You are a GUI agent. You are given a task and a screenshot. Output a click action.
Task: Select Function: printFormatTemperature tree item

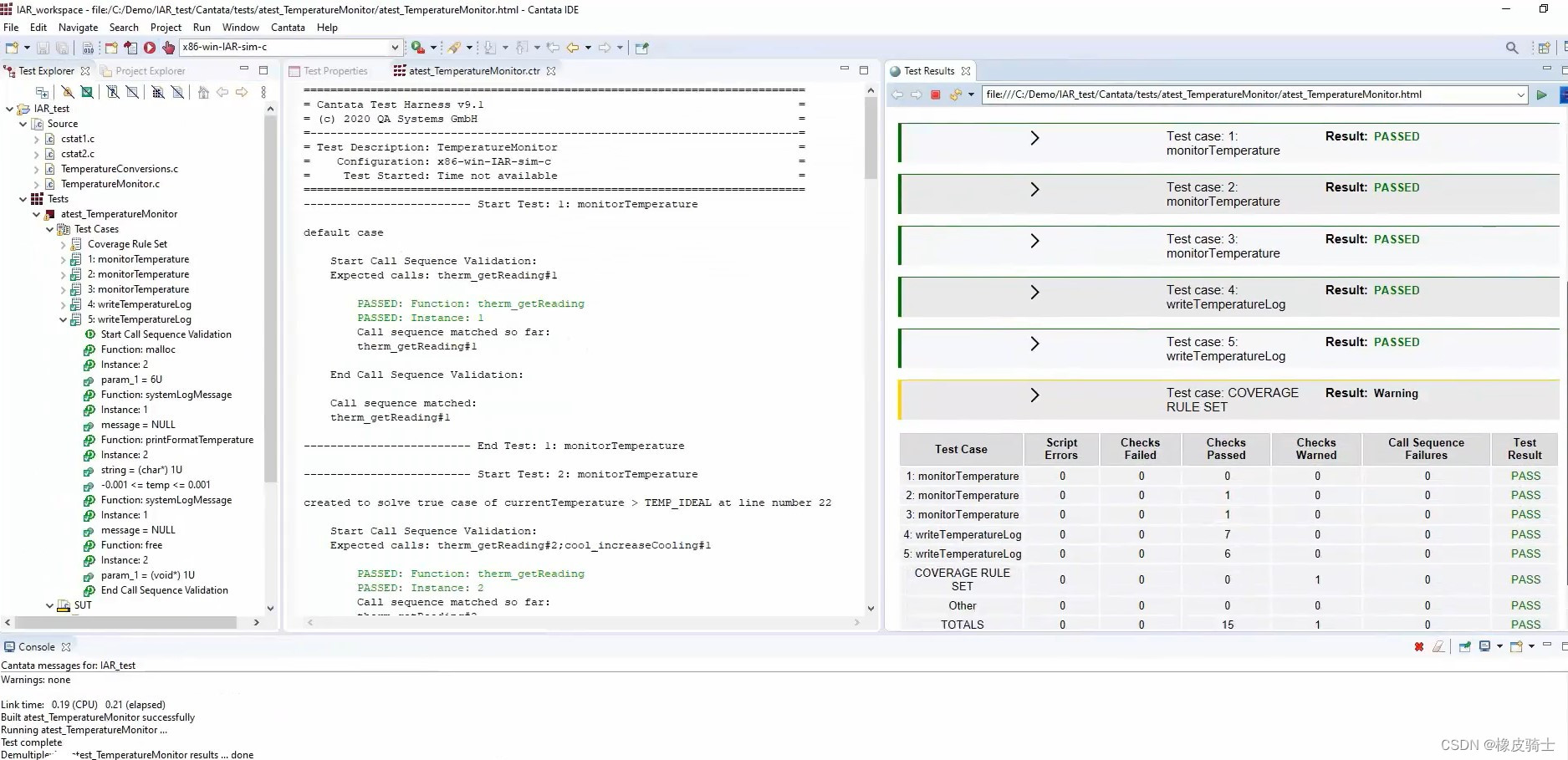177,440
